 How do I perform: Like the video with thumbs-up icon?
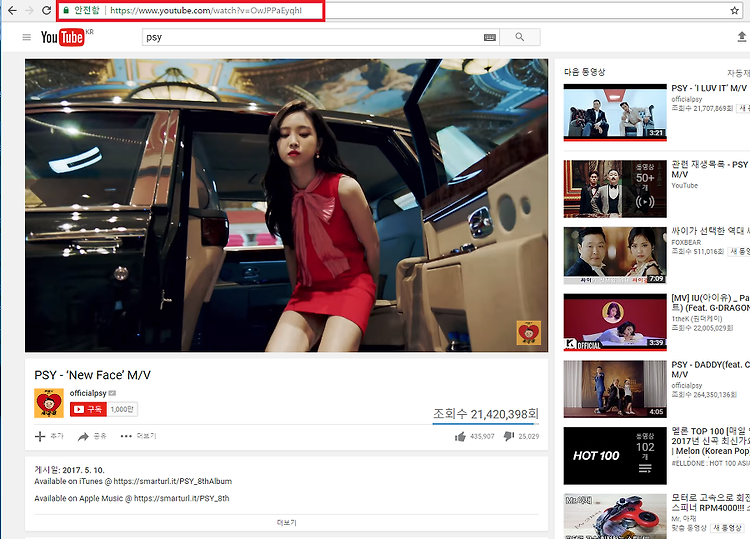(461, 436)
